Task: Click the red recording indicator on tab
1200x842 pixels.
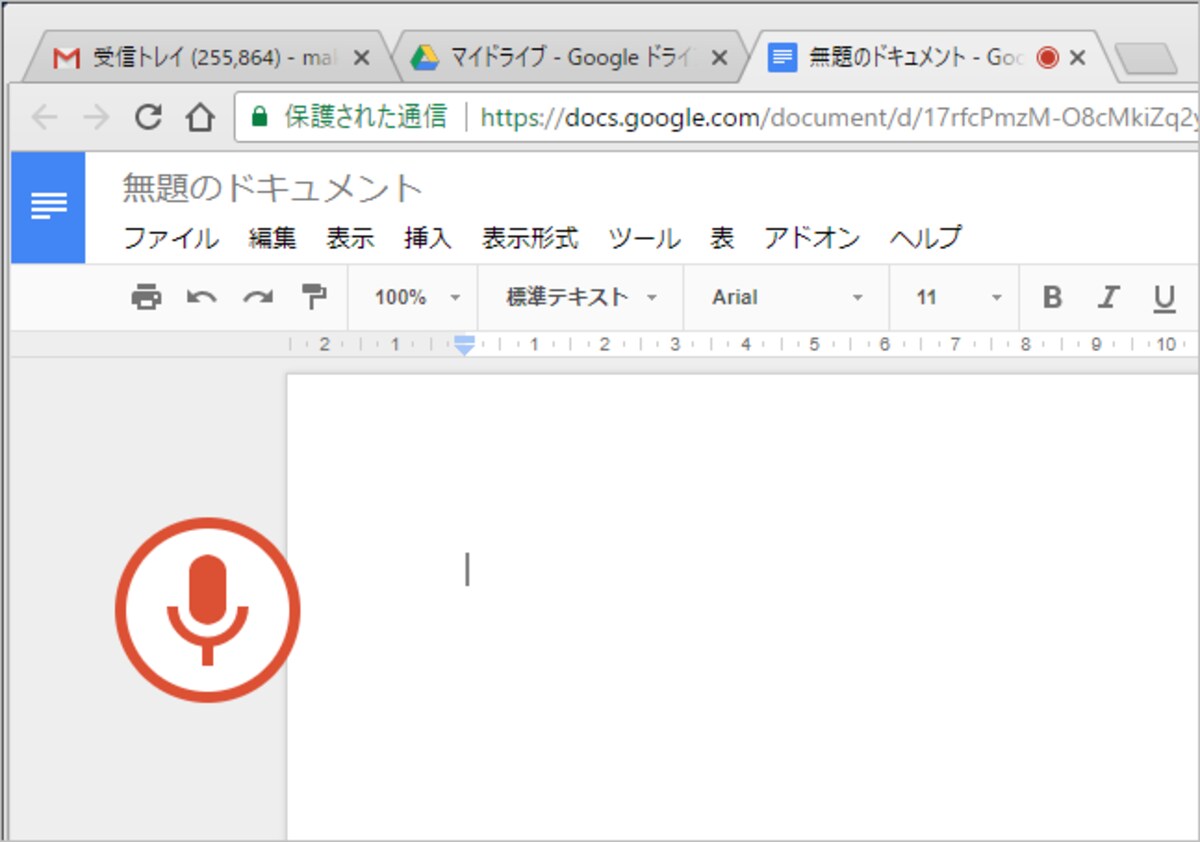Action: pos(1047,58)
